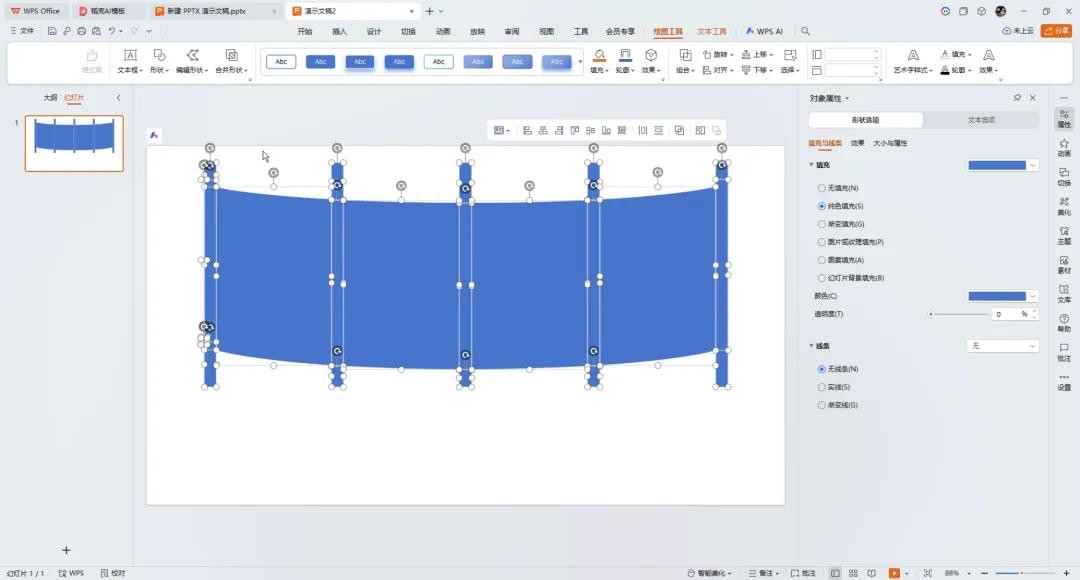
Task: Add a new slide with plus button
Action: point(66,550)
